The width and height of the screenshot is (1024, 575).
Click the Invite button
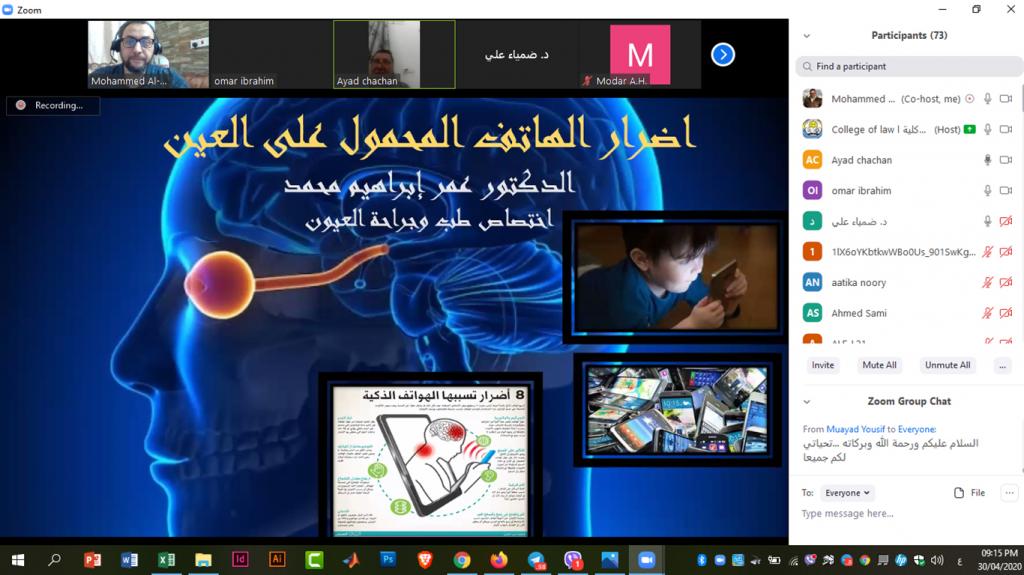coord(823,365)
